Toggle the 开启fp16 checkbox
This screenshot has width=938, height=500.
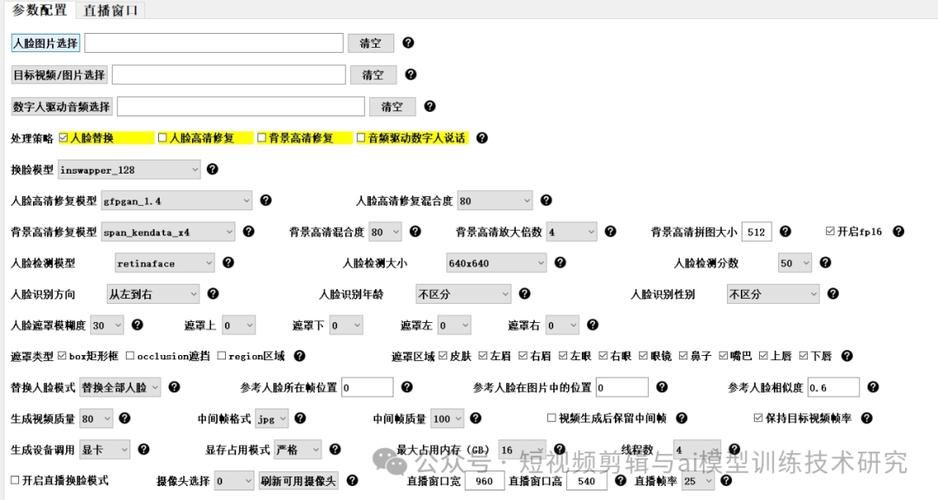coord(830,232)
